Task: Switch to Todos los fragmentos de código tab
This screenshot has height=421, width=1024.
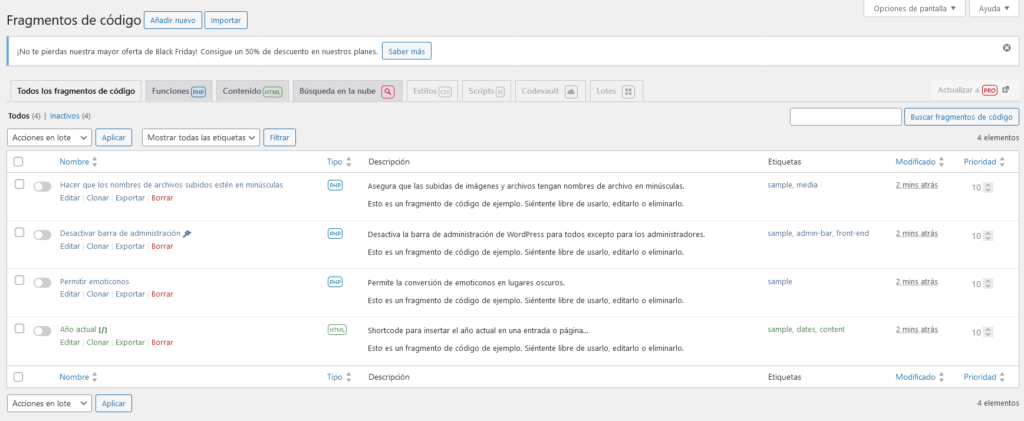Action: 76,91
